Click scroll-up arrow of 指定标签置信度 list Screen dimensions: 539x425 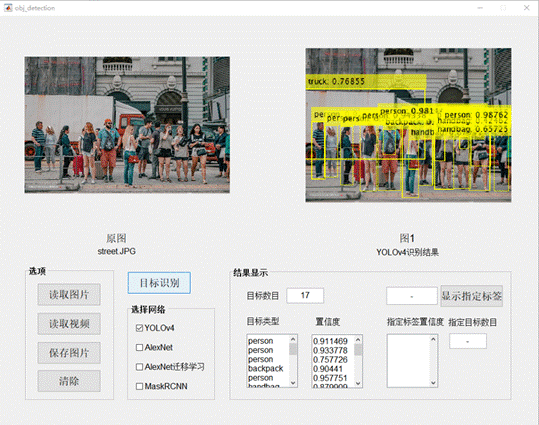coord(433,339)
